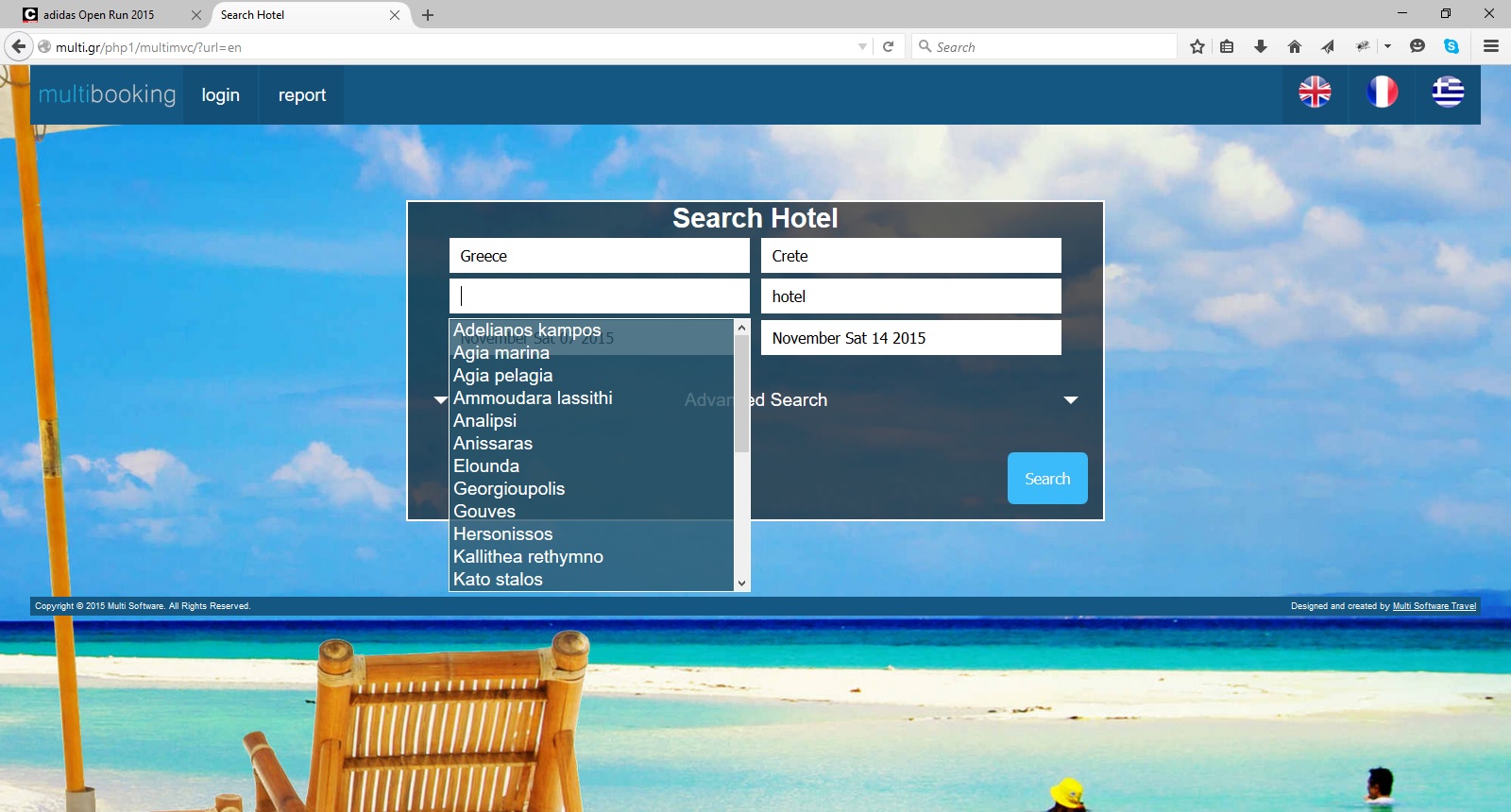Open the login menu item
This screenshot has width=1511, height=812.
pyautogui.click(x=220, y=95)
